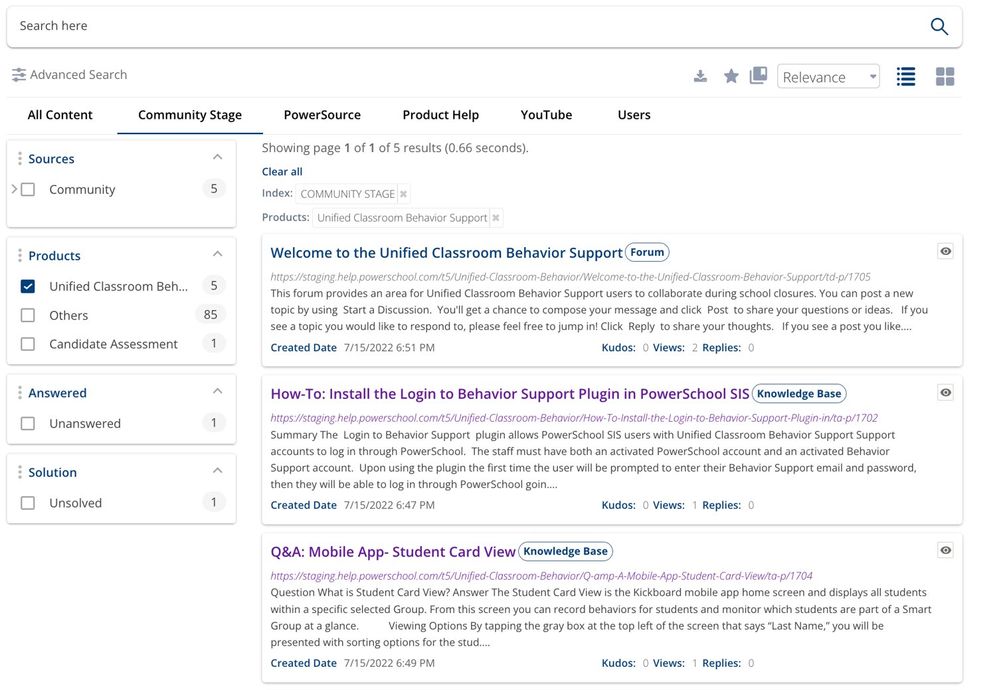Remove the Unified Classroom Behavior Support filter chip
999x690 pixels.
coord(496,218)
